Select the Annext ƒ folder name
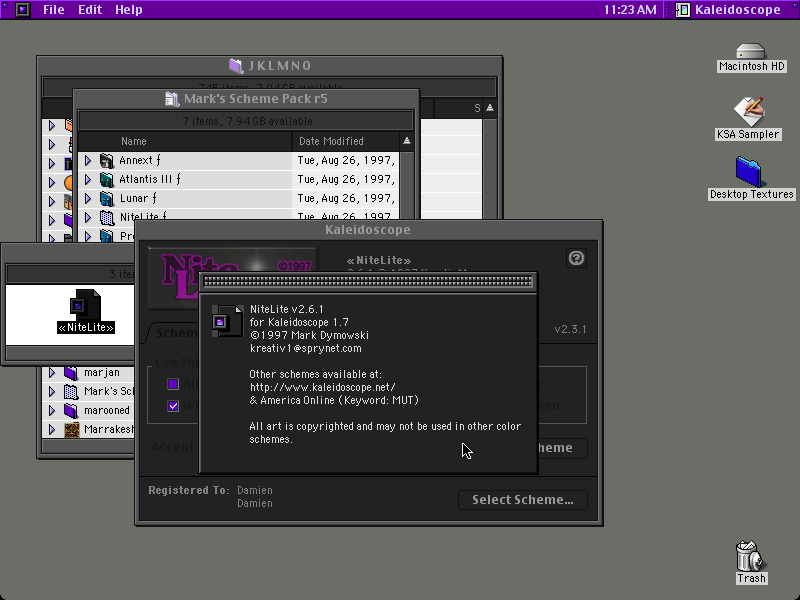This screenshot has height=600, width=800. pos(140,161)
